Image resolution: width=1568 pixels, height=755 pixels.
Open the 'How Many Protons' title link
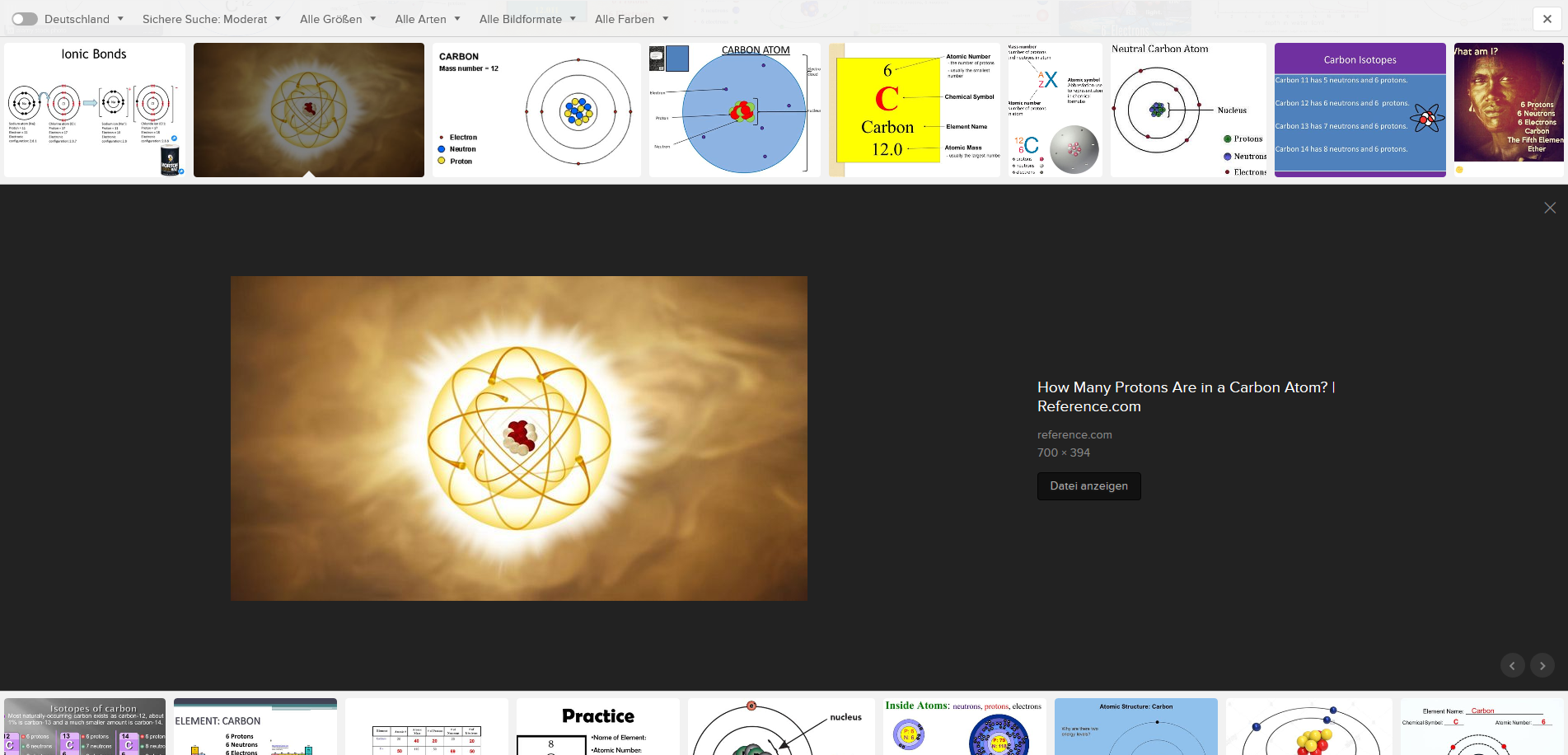(x=1186, y=396)
